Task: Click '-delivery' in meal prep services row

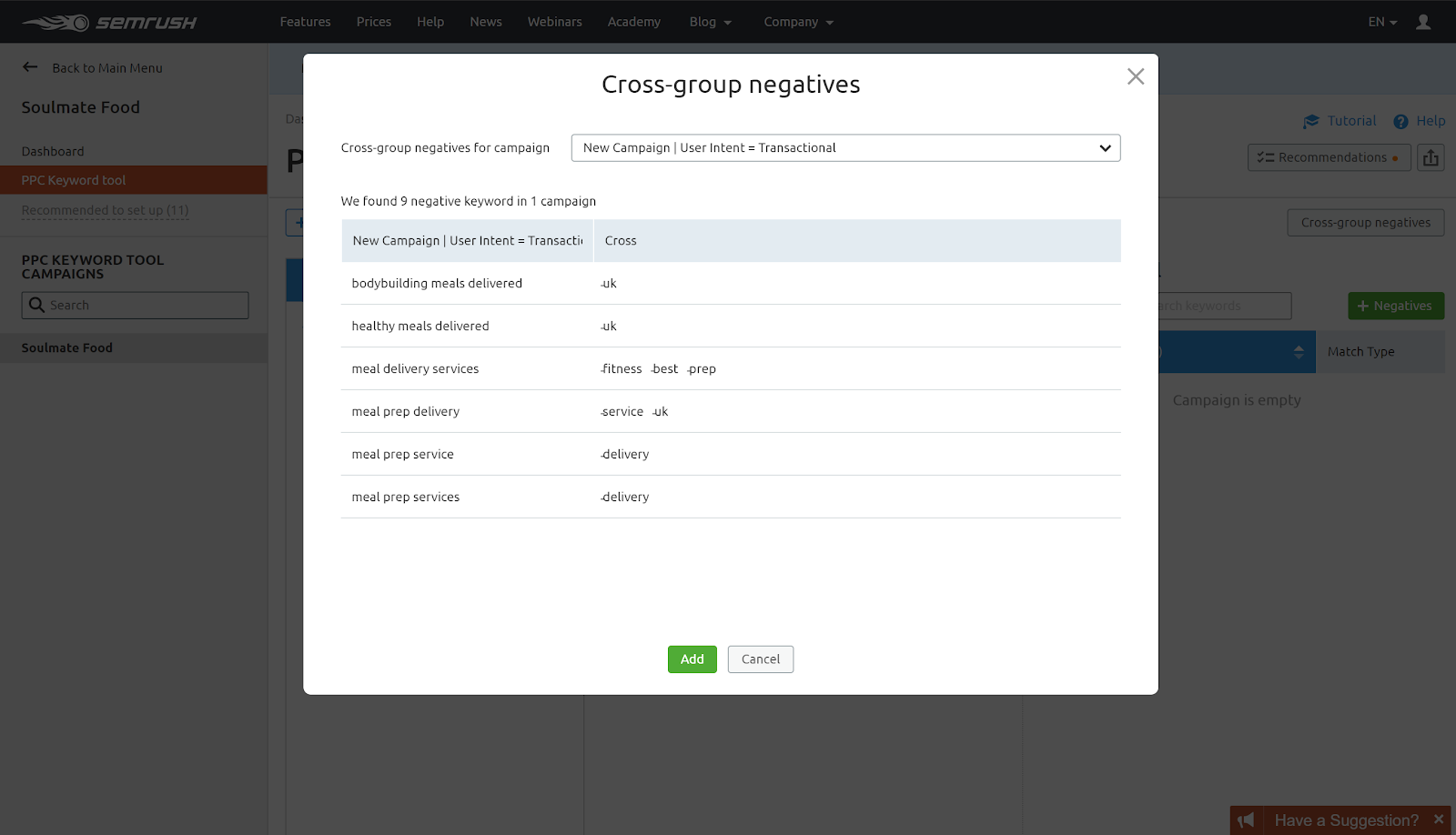Action: (x=625, y=498)
